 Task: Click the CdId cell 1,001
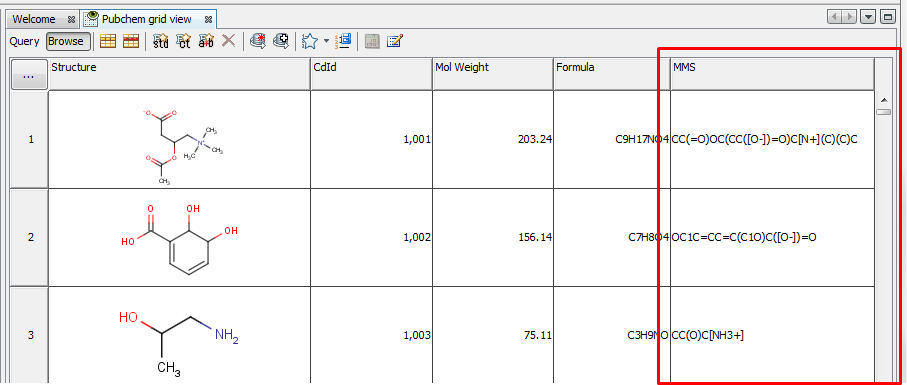tap(371, 139)
